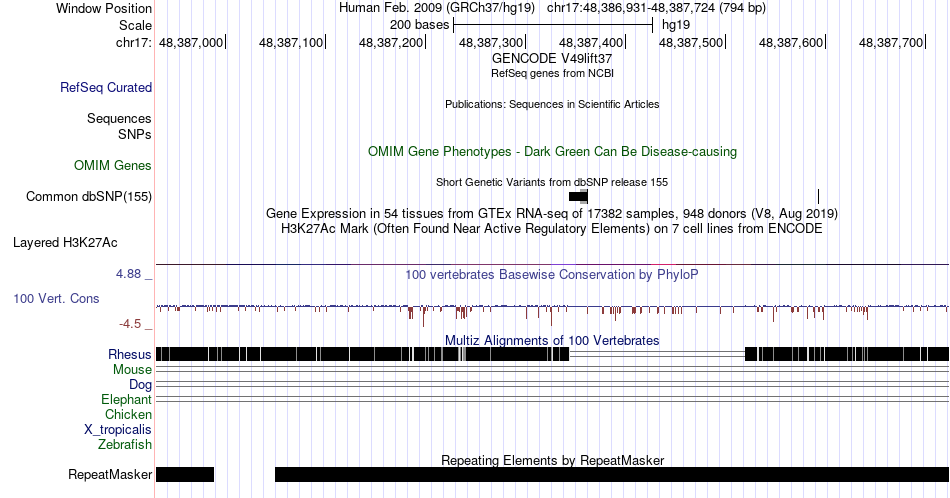The width and height of the screenshot is (950, 498).
Task: Click the 48,387,700 ruler coordinate
Action: coord(891,42)
